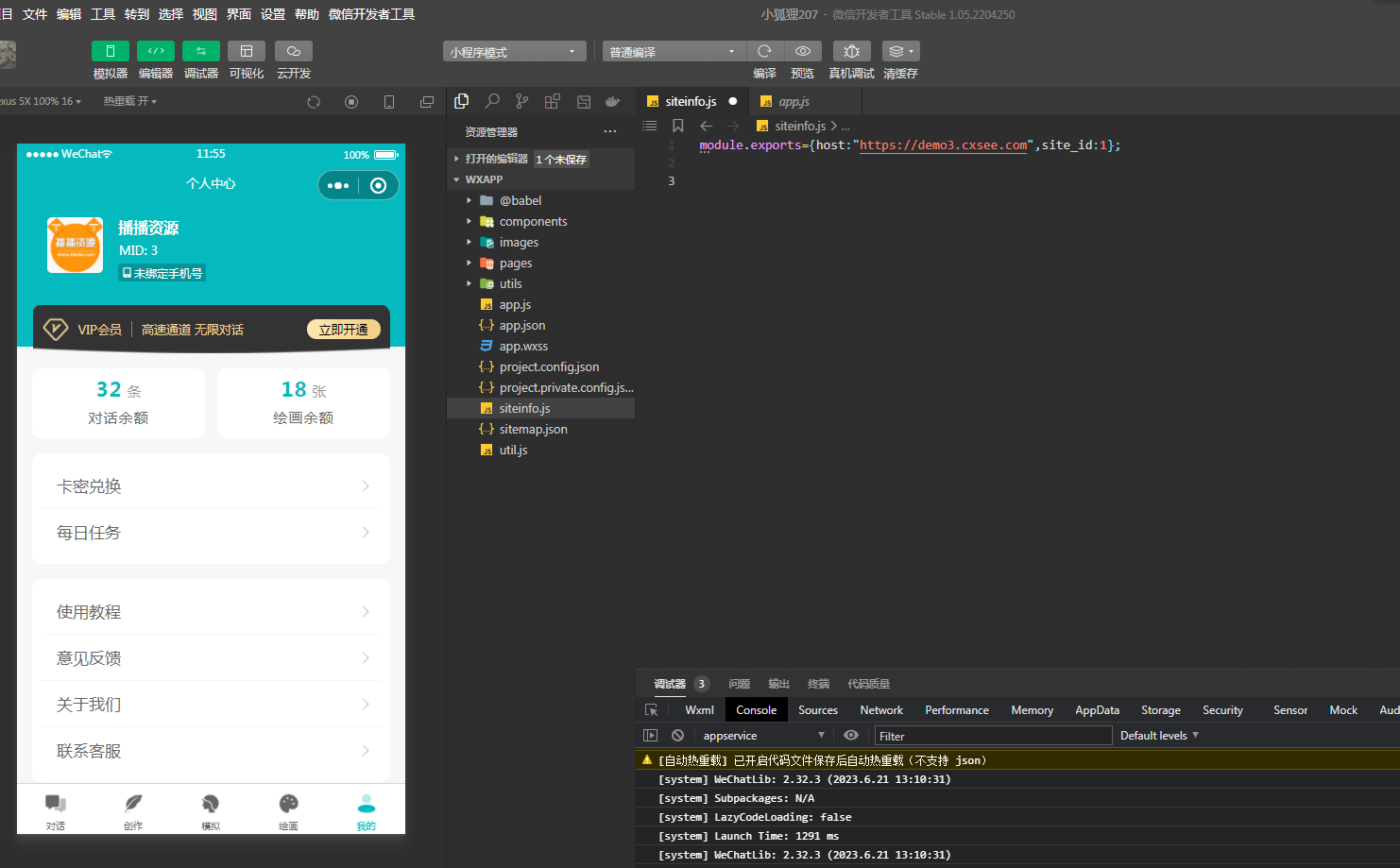Viewport: 1400px width, 868px height.
Task: Switch to the Sources devtools tab
Action: (x=818, y=710)
